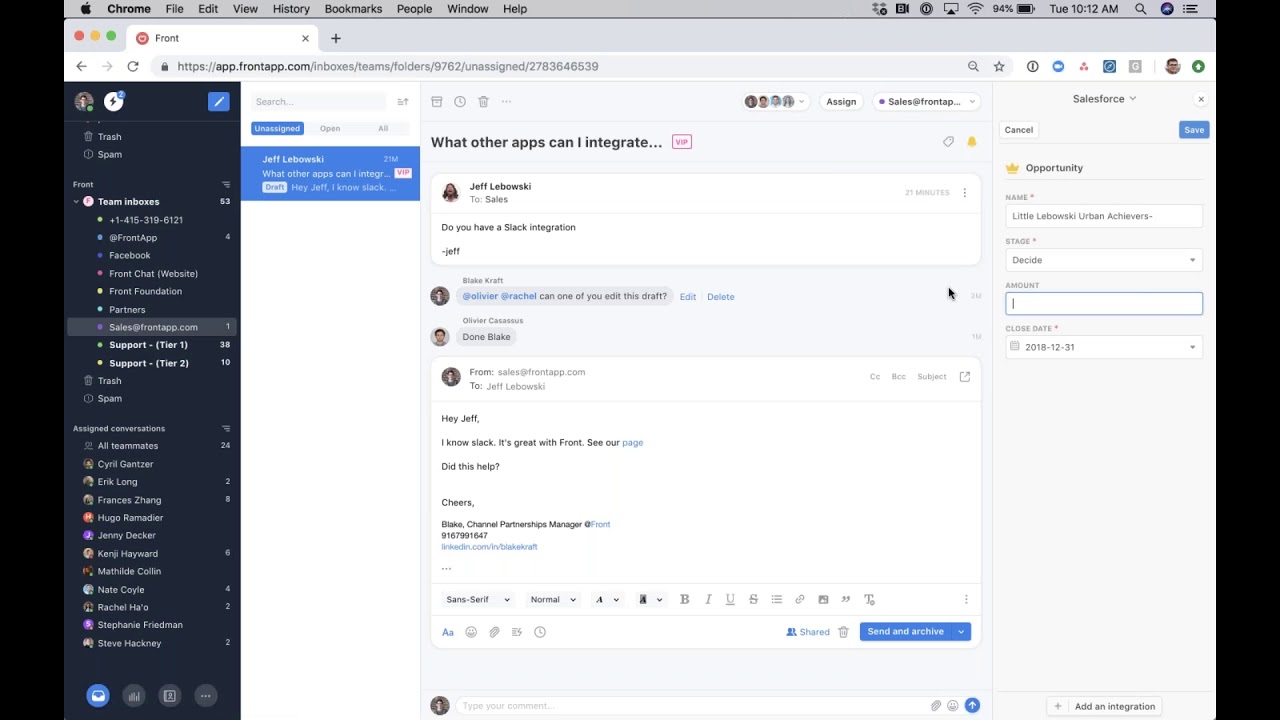Screen dimensions: 1280x720
Task: Select the Jeff Lebowski conversation in list
Action: [330, 173]
